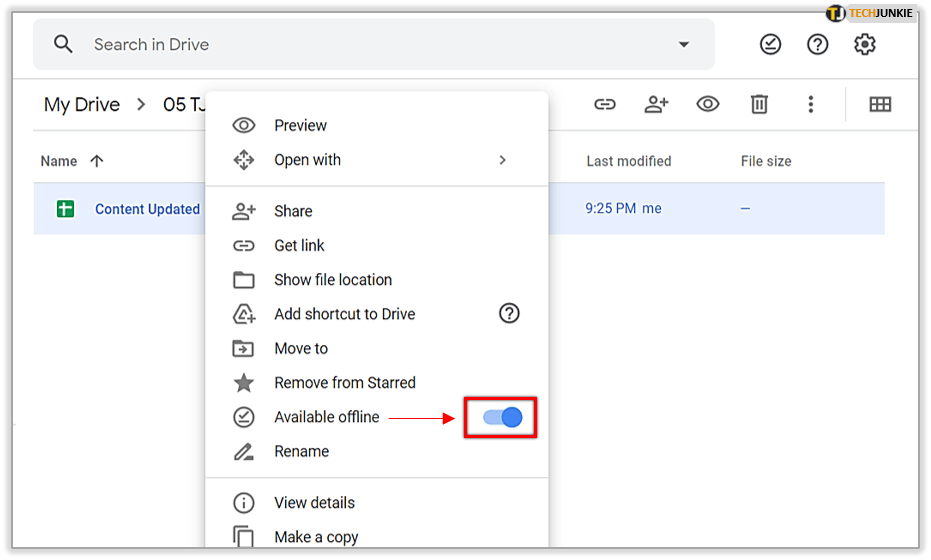Select Move to in context menu
931x560 pixels.
[301, 348]
